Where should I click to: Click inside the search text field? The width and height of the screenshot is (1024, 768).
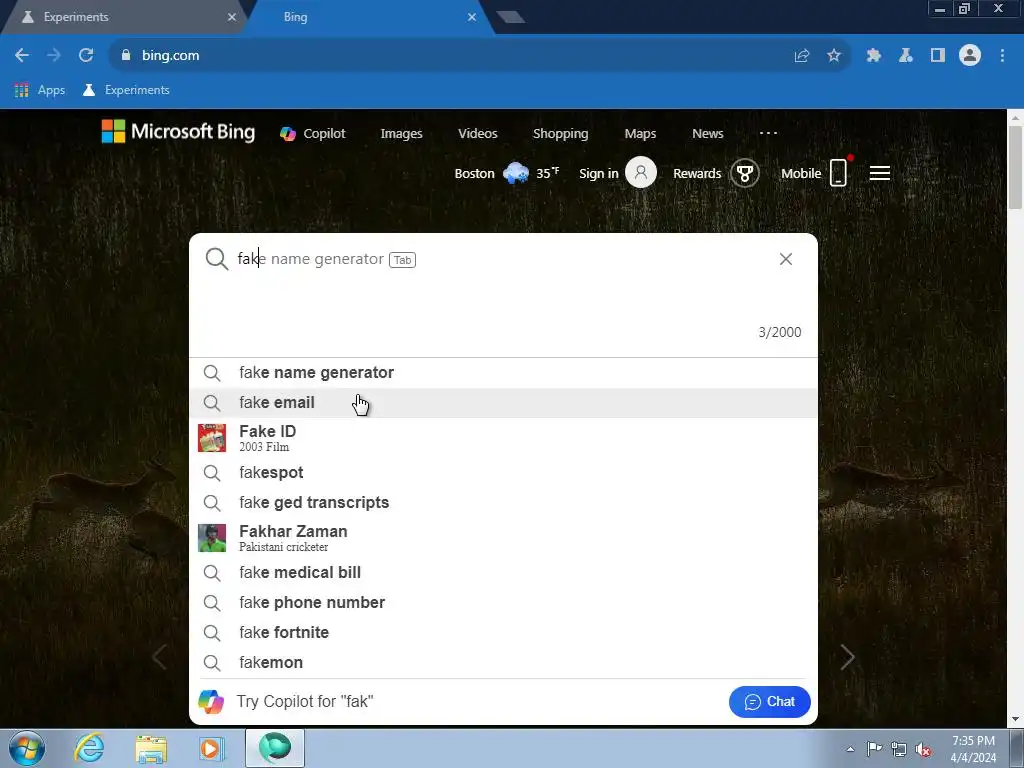pos(503,259)
